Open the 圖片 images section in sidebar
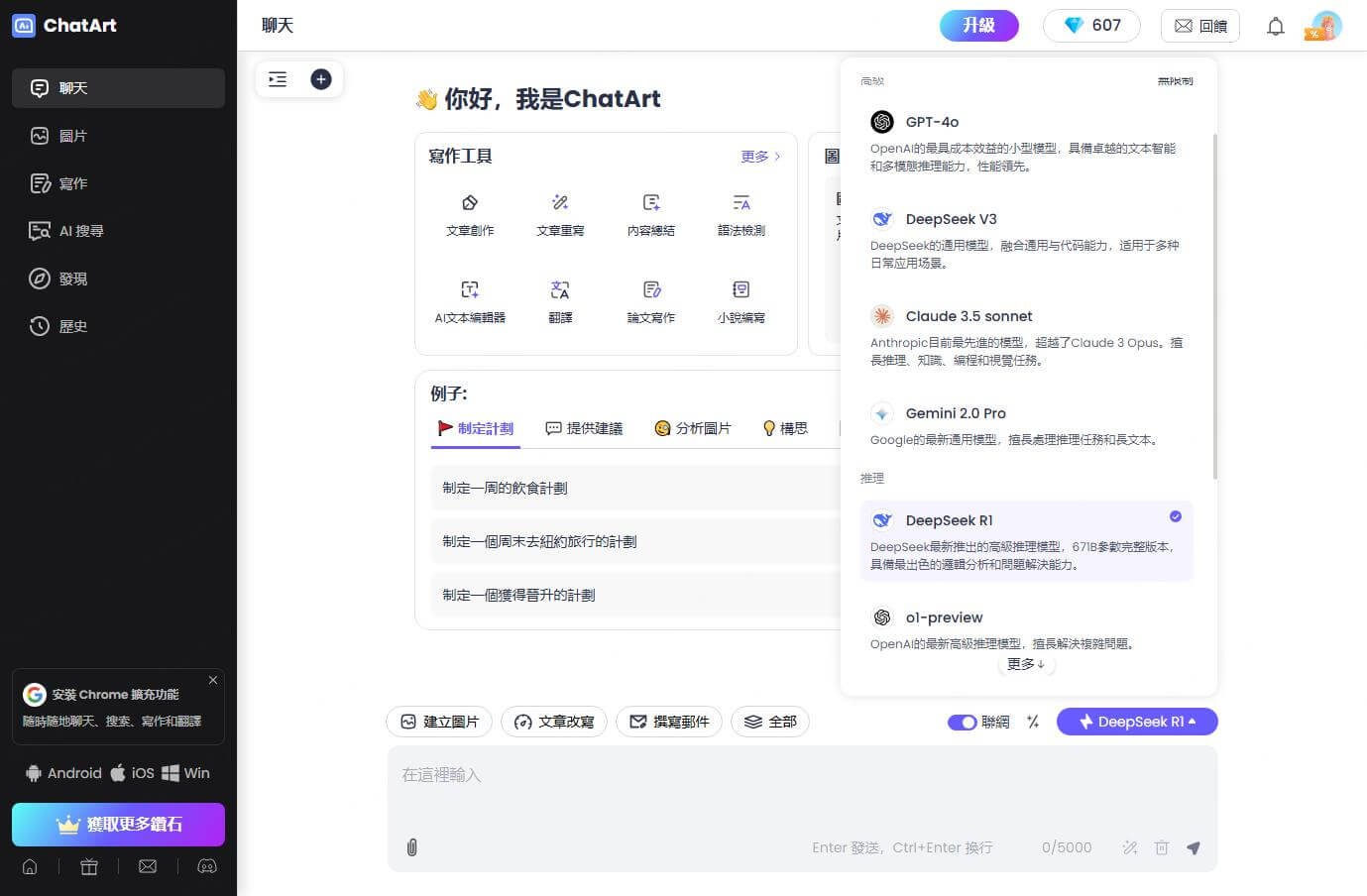 click(118, 136)
